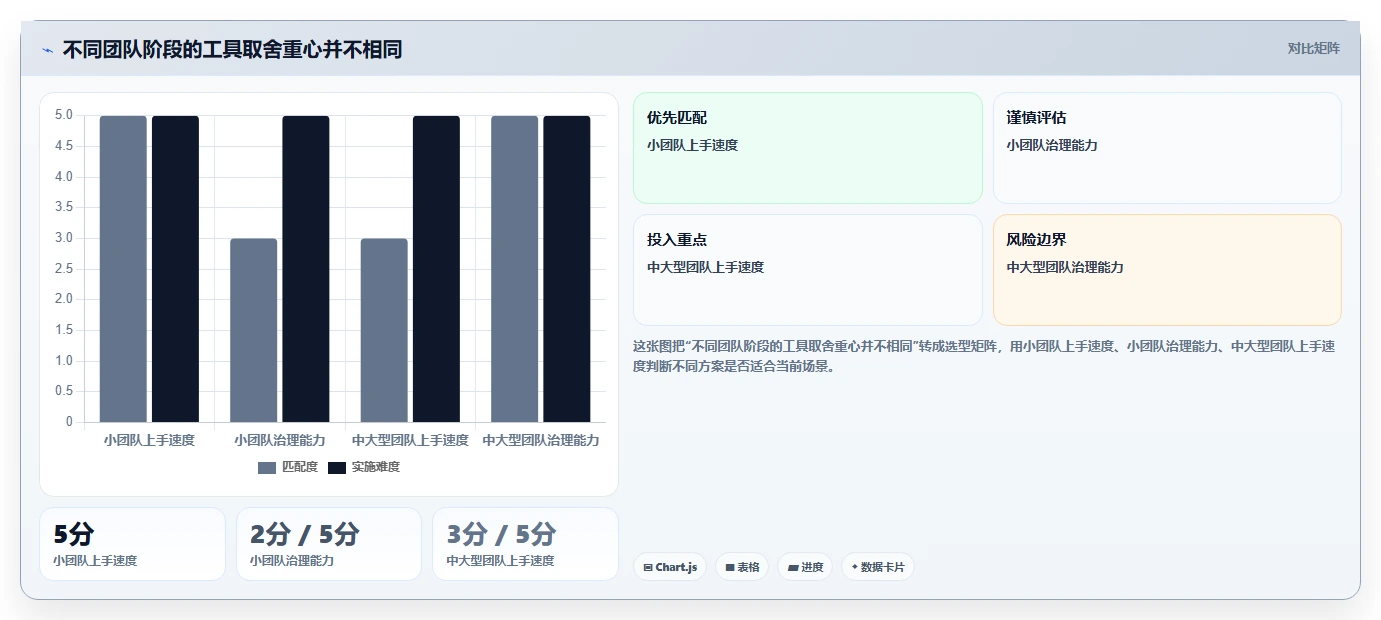Click the x-axis label 中大型团队上手速度
The height and width of the screenshot is (620, 1381).
[410, 440]
